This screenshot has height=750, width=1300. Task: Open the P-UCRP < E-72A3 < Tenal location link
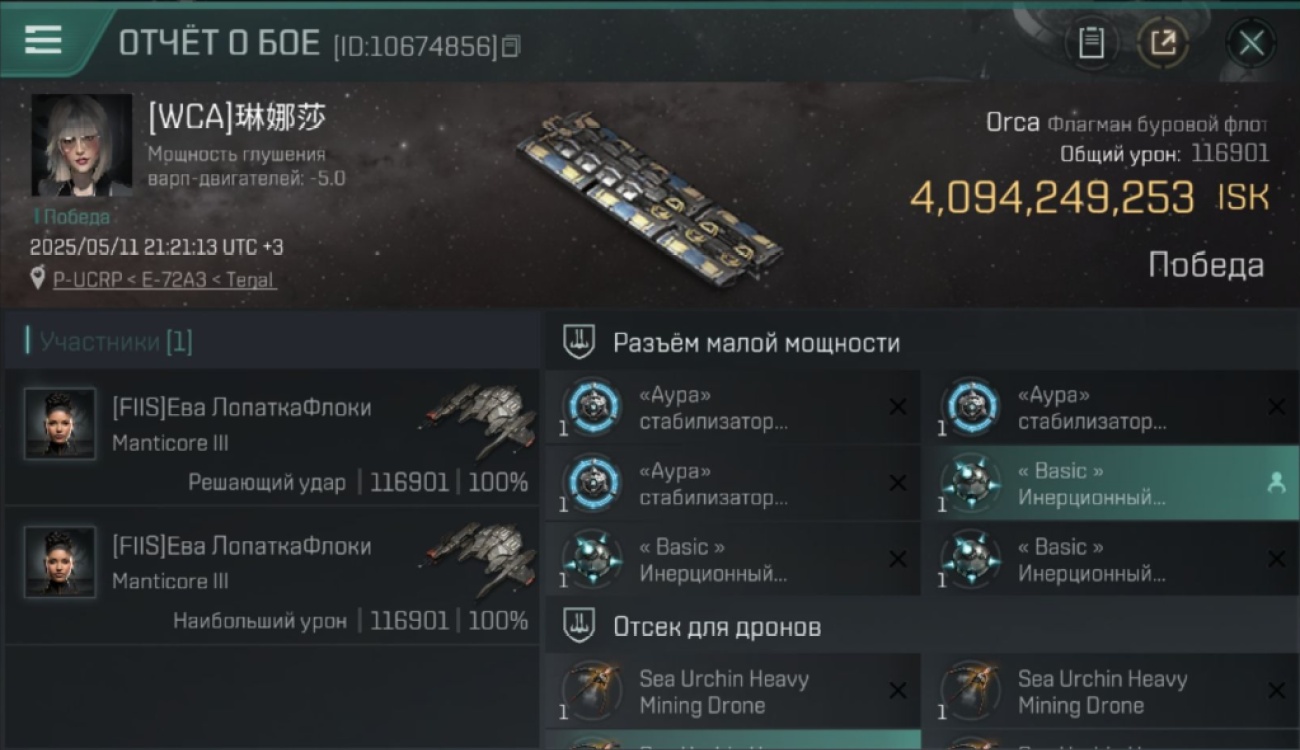pyautogui.click(x=165, y=280)
